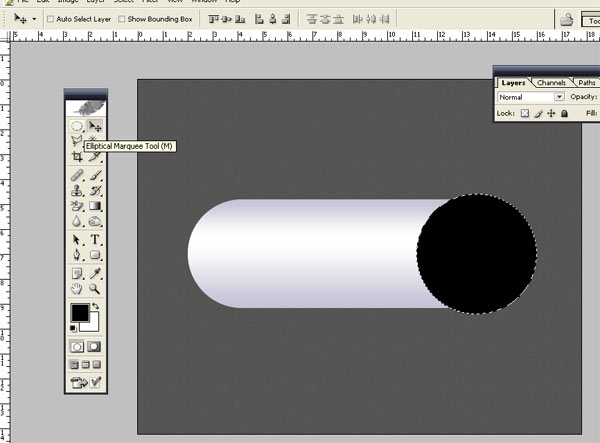Image resolution: width=600 pixels, height=443 pixels.
Task: Open the Normal blend mode dropdown
Action: click(531, 97)
